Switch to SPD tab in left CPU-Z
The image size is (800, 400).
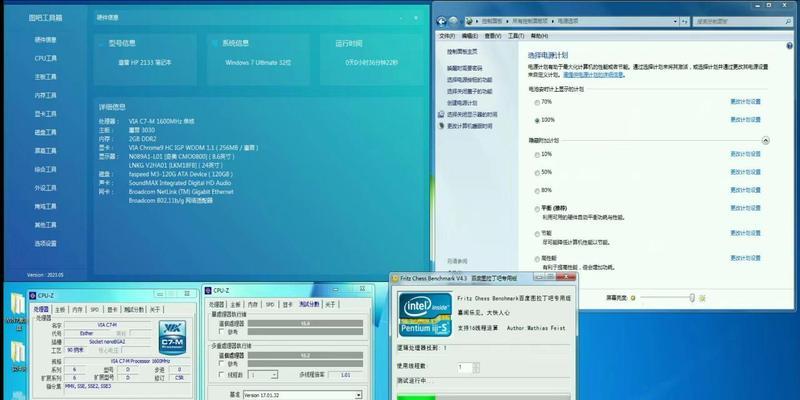click(95, 309)
